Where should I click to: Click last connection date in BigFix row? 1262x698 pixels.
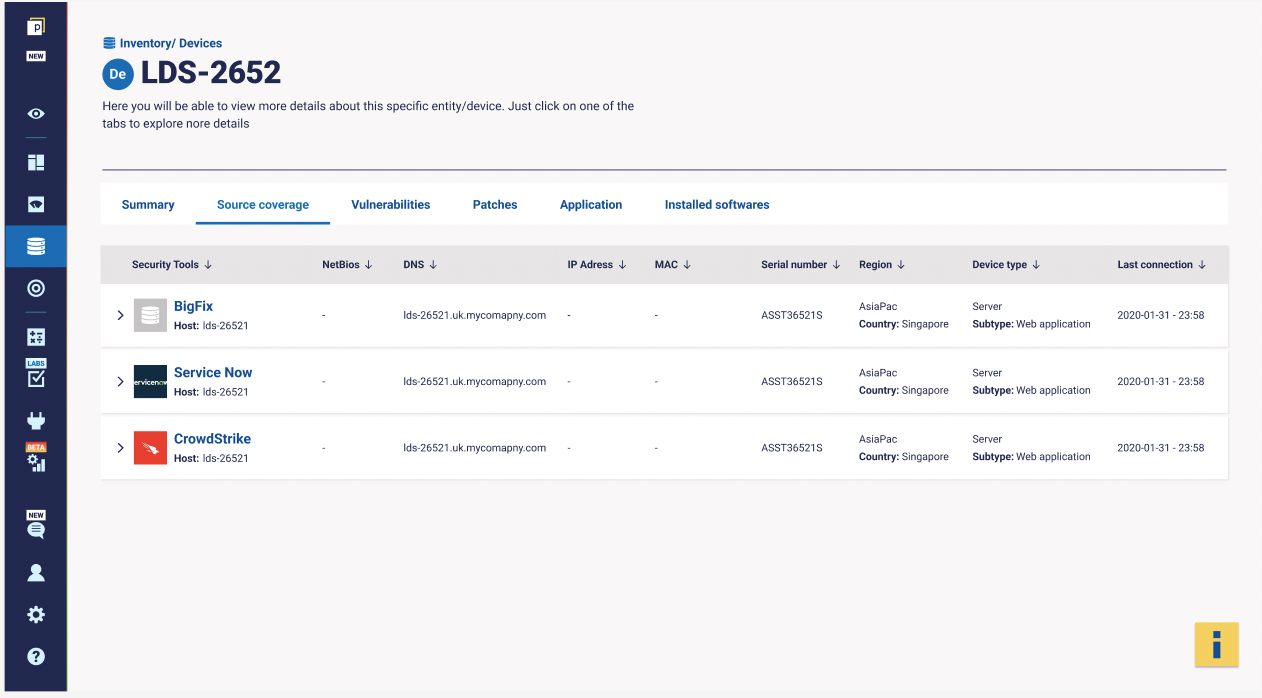tap(1161, 315)
